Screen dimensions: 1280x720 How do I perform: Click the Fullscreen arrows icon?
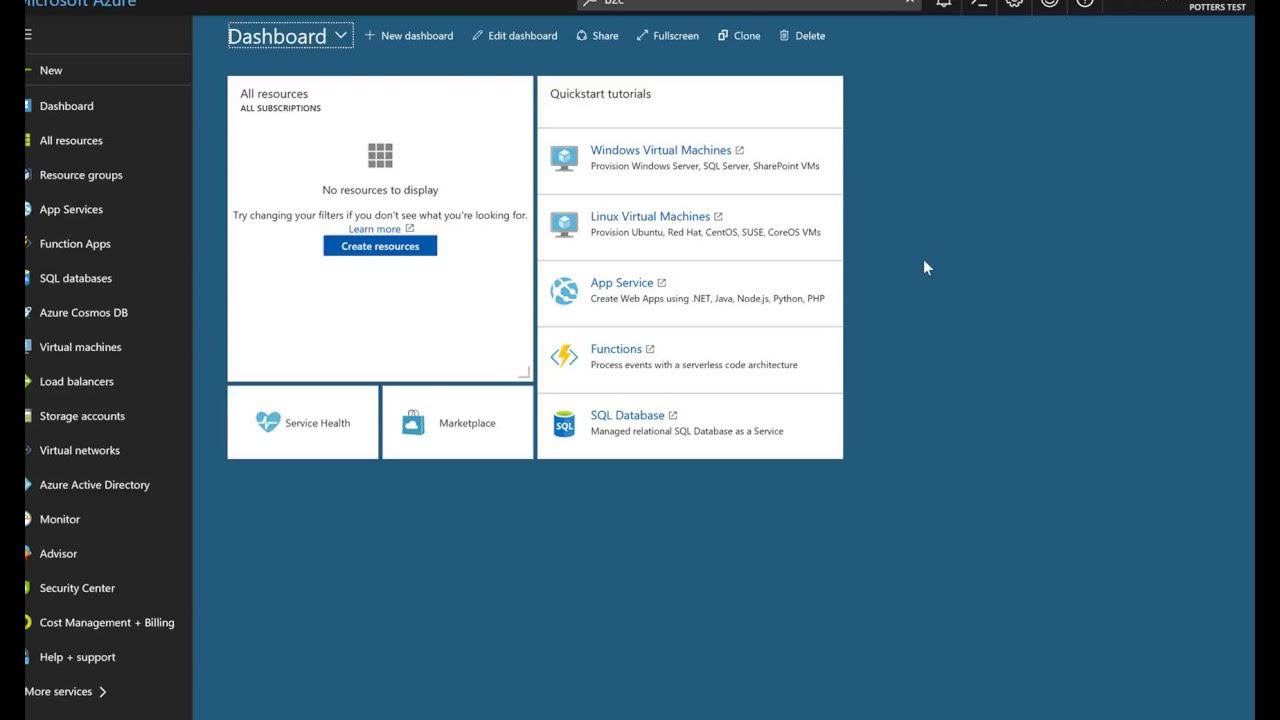(x=643, y=35)
